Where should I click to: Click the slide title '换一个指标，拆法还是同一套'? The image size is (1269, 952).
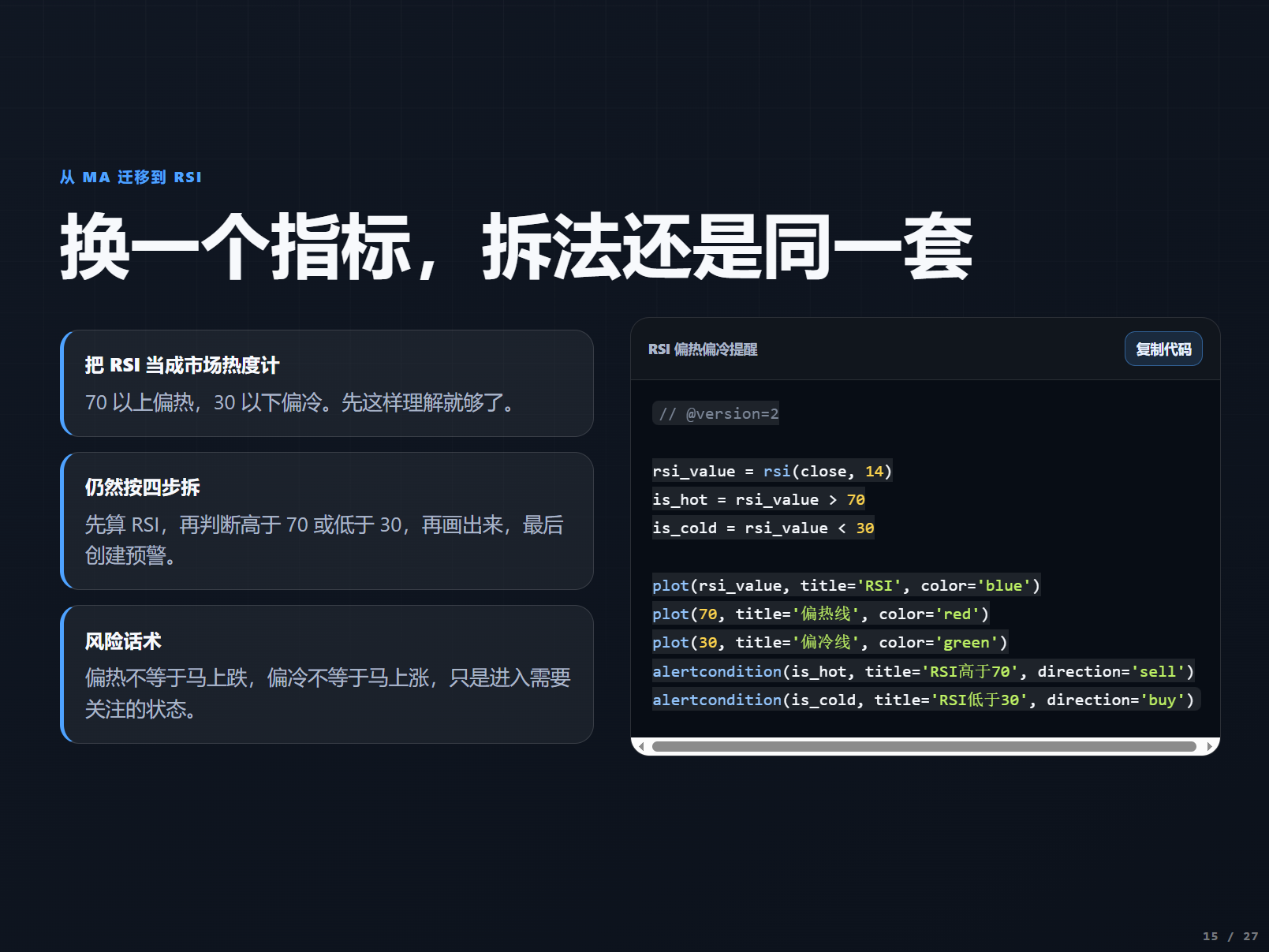tap(517, 247)
